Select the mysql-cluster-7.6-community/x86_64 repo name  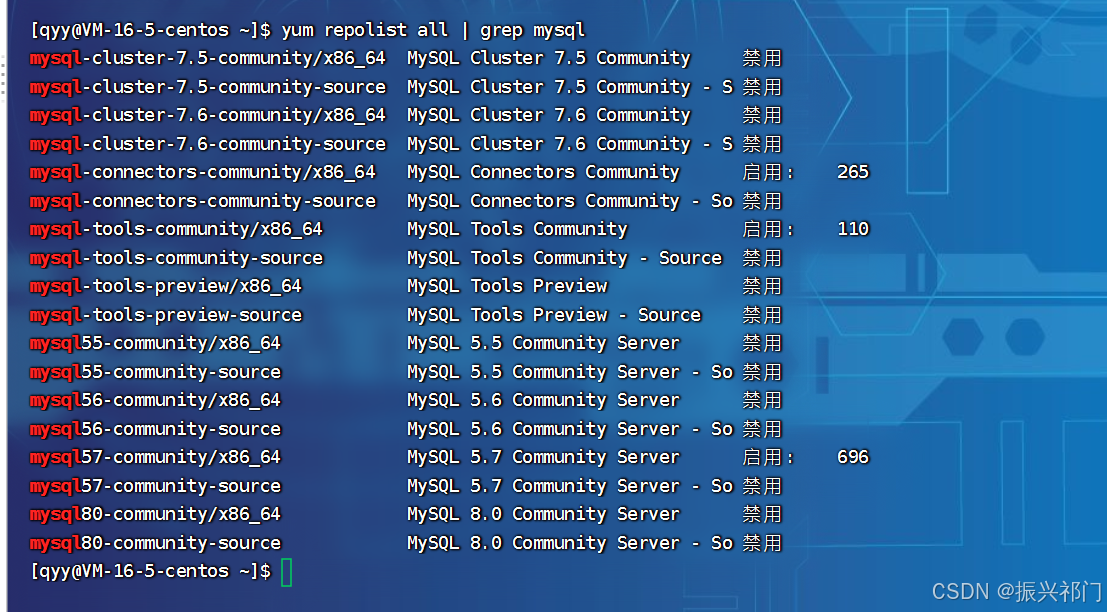click(x=208, y=115)
